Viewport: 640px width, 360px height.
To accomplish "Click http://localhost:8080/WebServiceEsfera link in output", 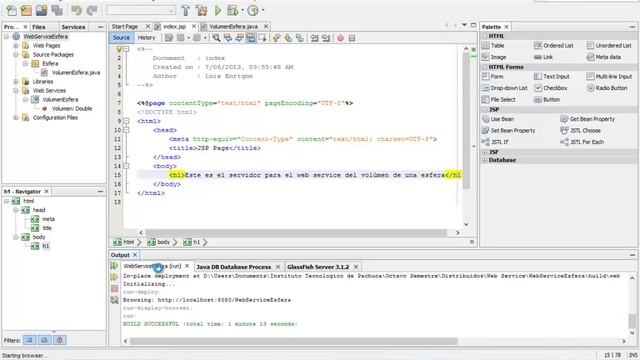I will click(x=224, y=300).
